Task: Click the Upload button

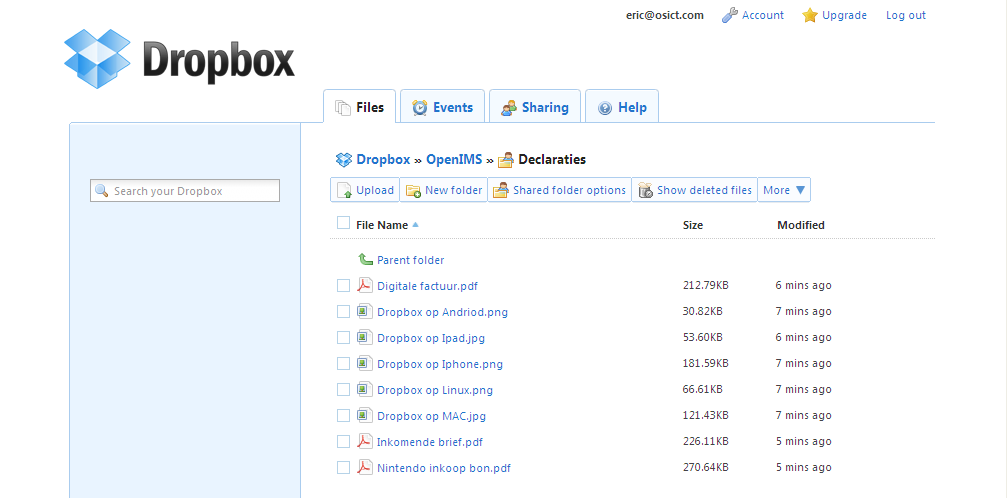Action: click(x=365, y=190)
